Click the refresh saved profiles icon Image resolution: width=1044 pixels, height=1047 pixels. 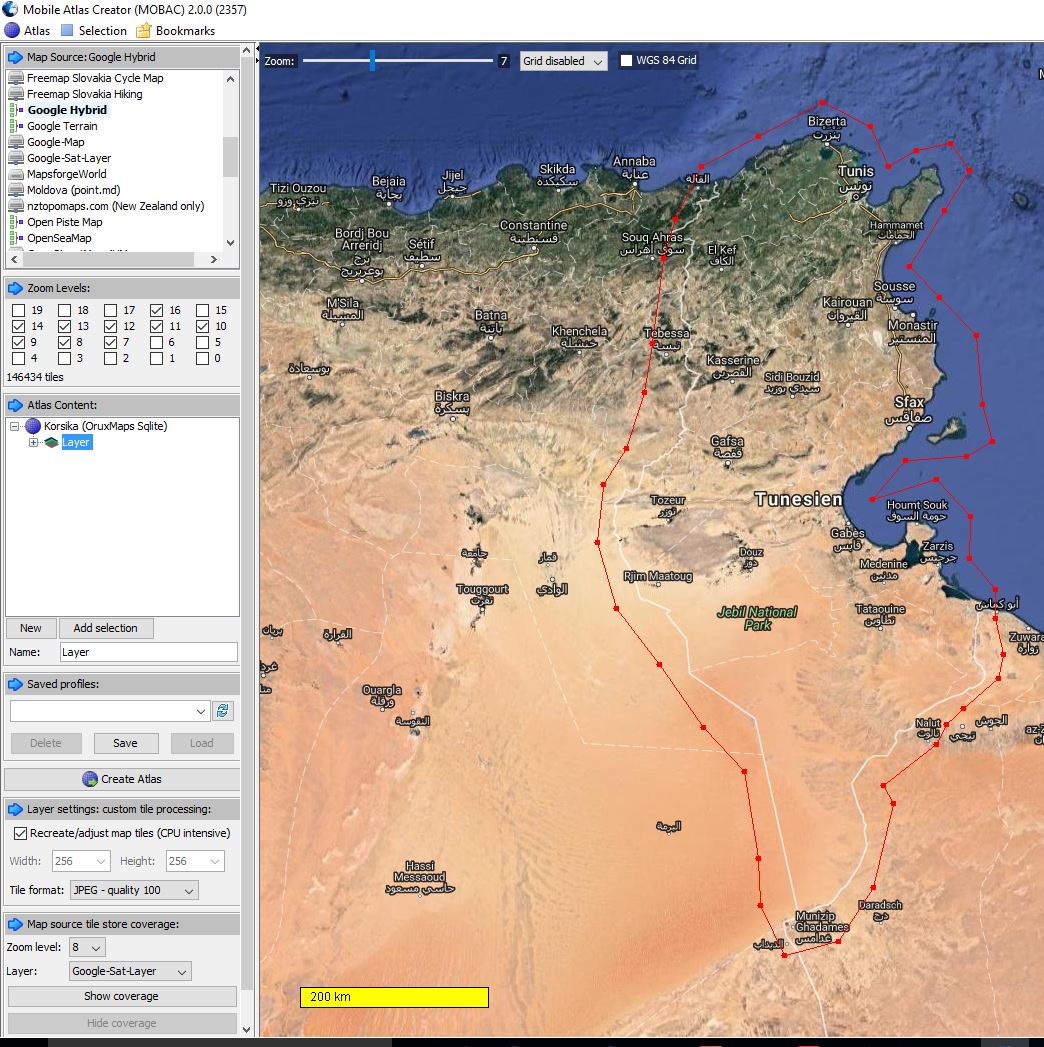pos(224,711)
